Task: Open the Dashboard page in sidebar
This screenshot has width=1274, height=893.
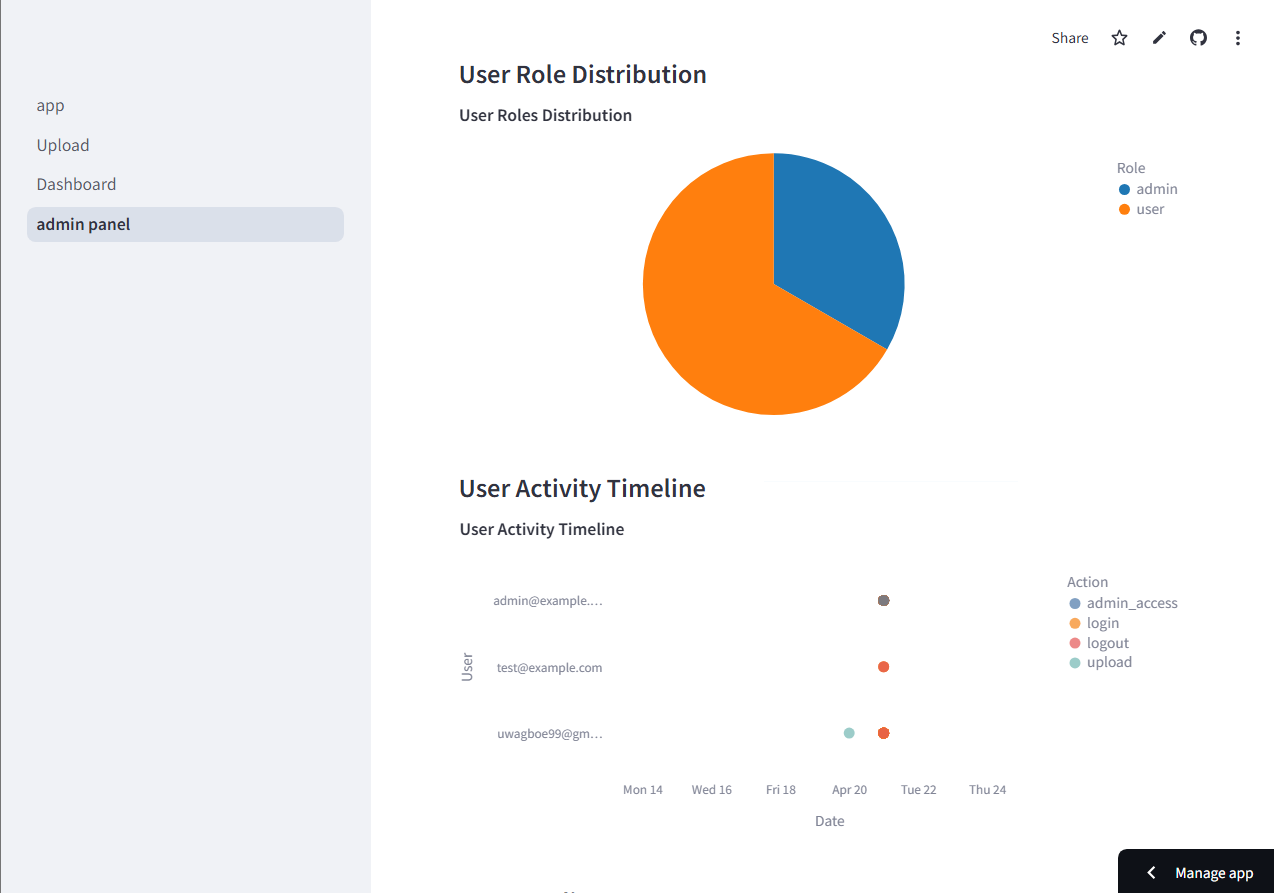Action: (76, 184)
